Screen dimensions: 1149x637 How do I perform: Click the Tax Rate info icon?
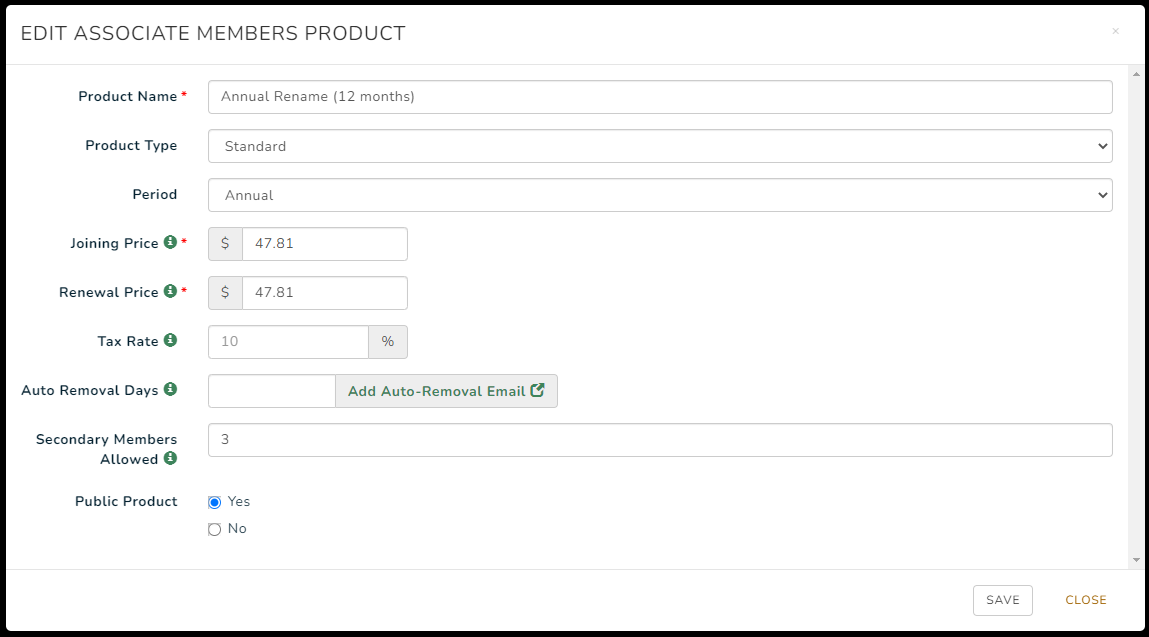click(170, 340)
